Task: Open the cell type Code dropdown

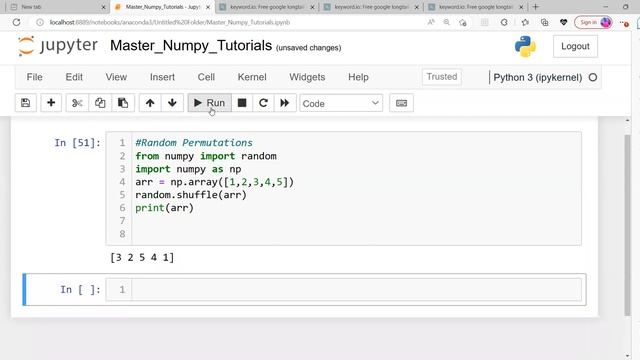Action: [341, 103]
